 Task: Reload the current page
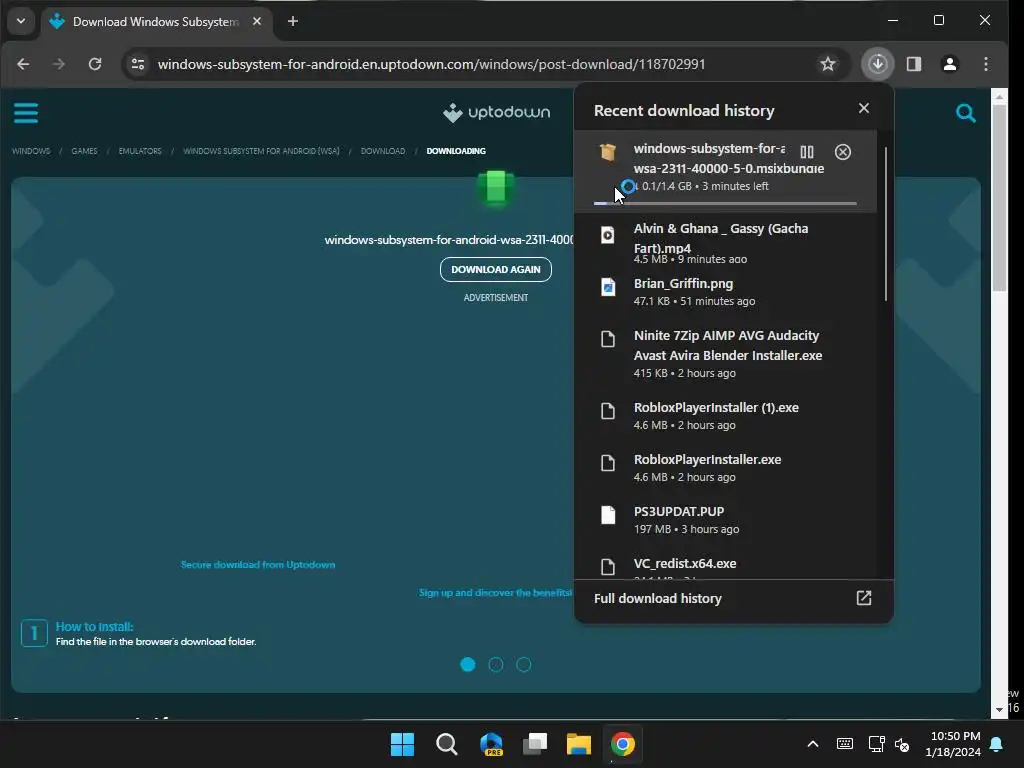click(95, 64)
